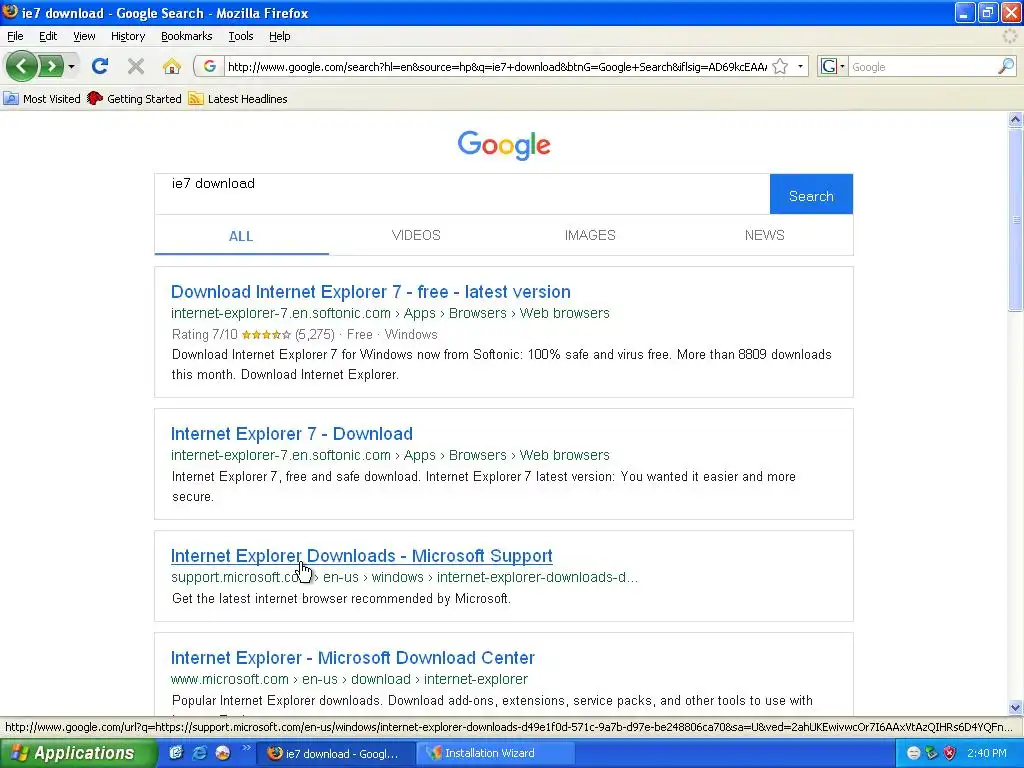The image size is (1024, 768).
Task: Click the 'ie7 download' search query box
Action: (462, 193)
